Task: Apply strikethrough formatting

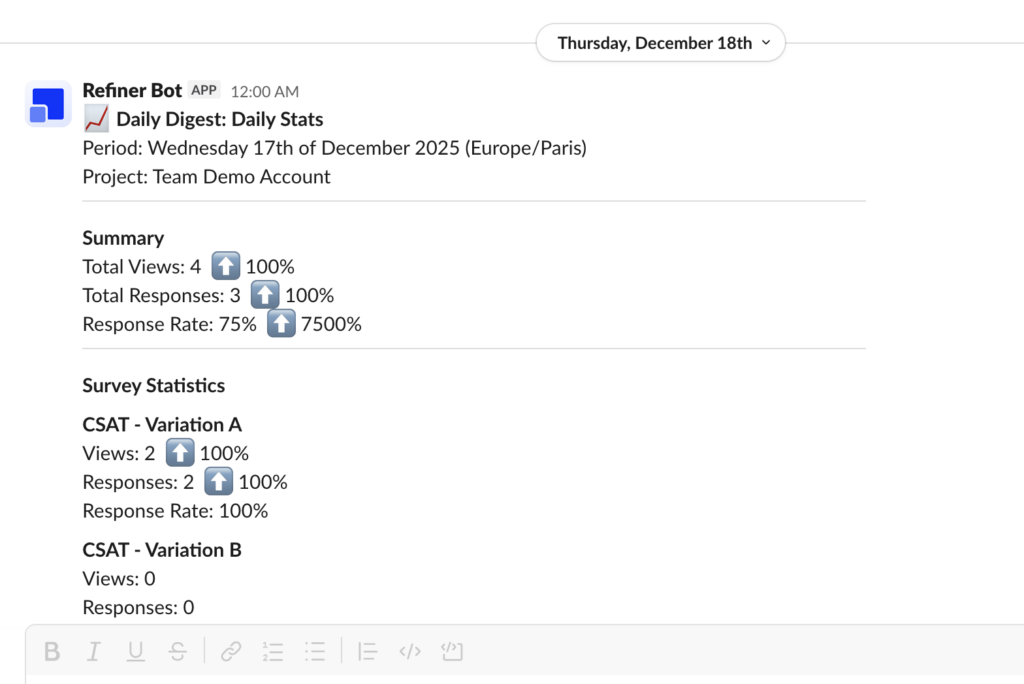Action: [178, 652]
